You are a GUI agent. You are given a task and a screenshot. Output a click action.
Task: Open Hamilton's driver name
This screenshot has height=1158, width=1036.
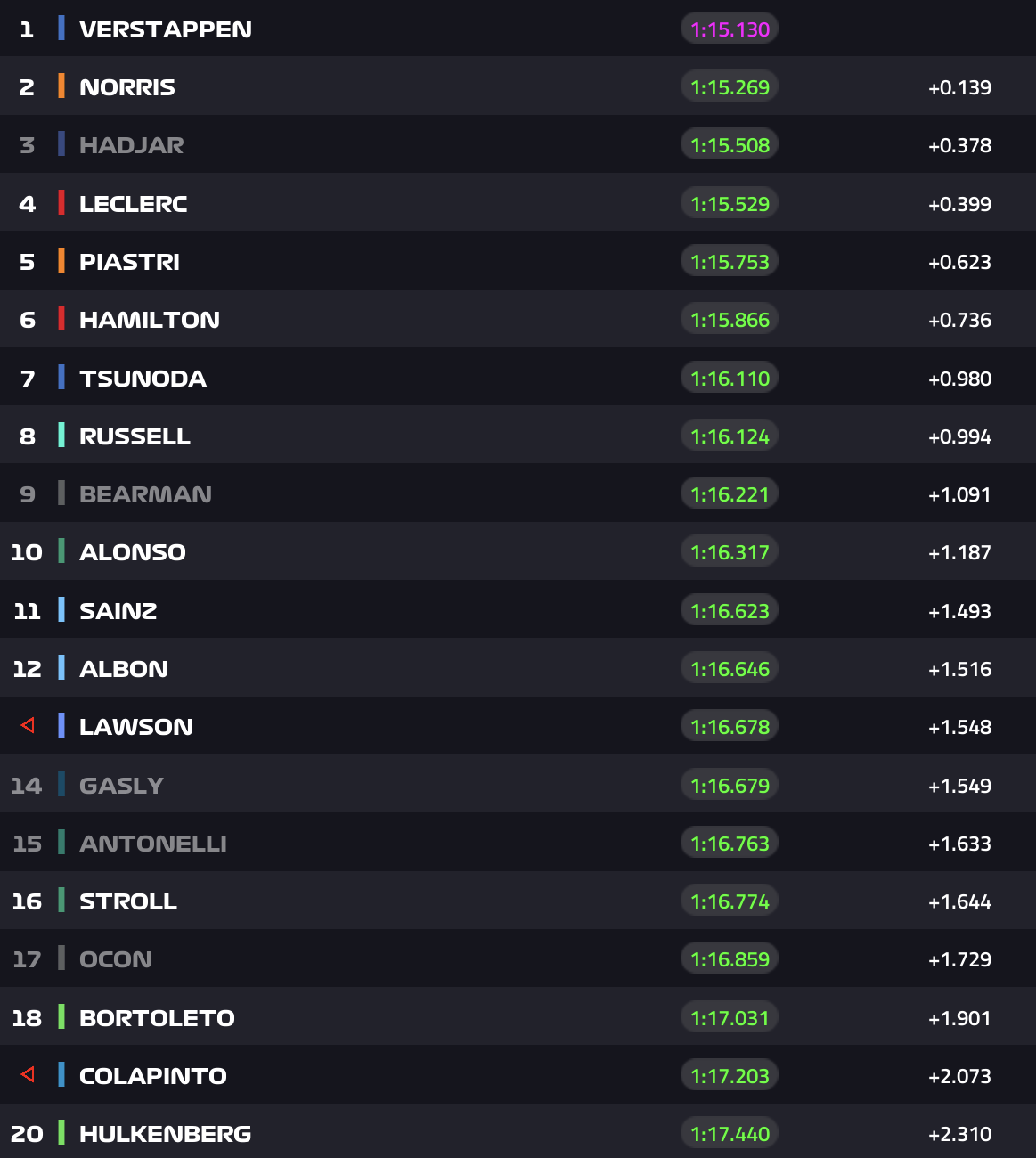[x=149, y=320]
